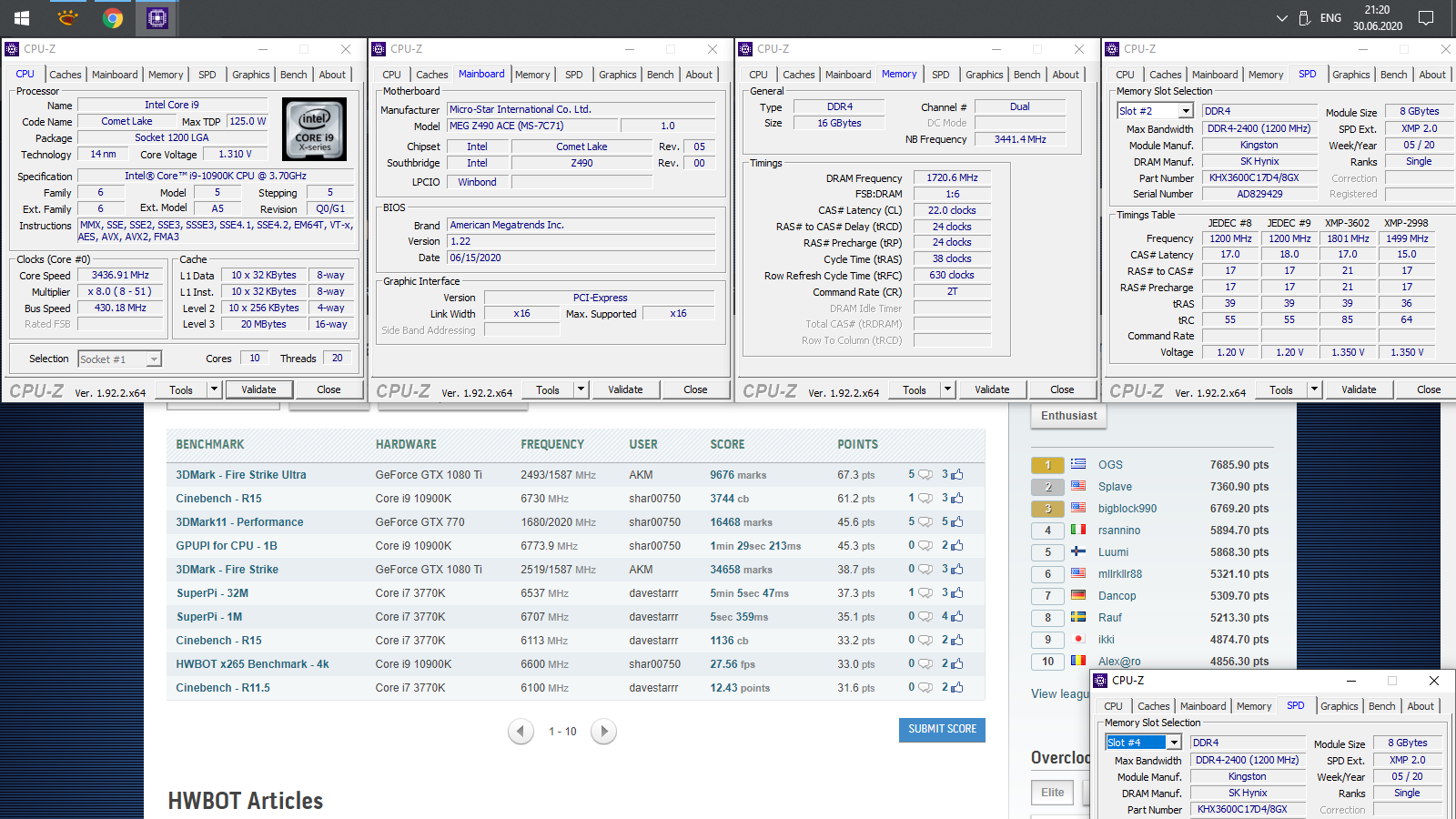Click the SUBMIT SCORE button
The image size is (1456, 819).
(x=942, y=730)
